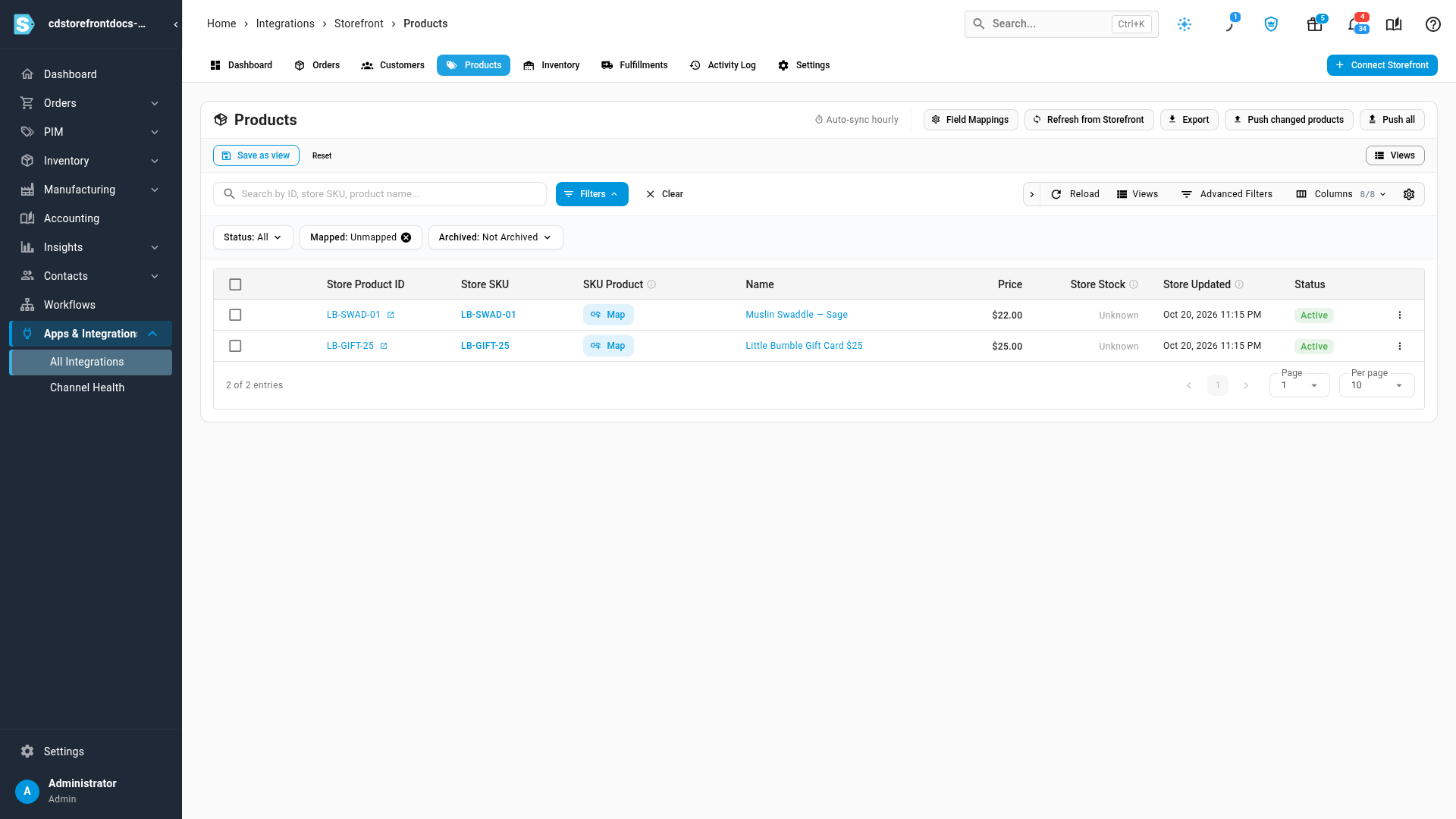Open table settings gear icon
The width and height of the screenshot is (1456, 819).
pos(1409,194)
